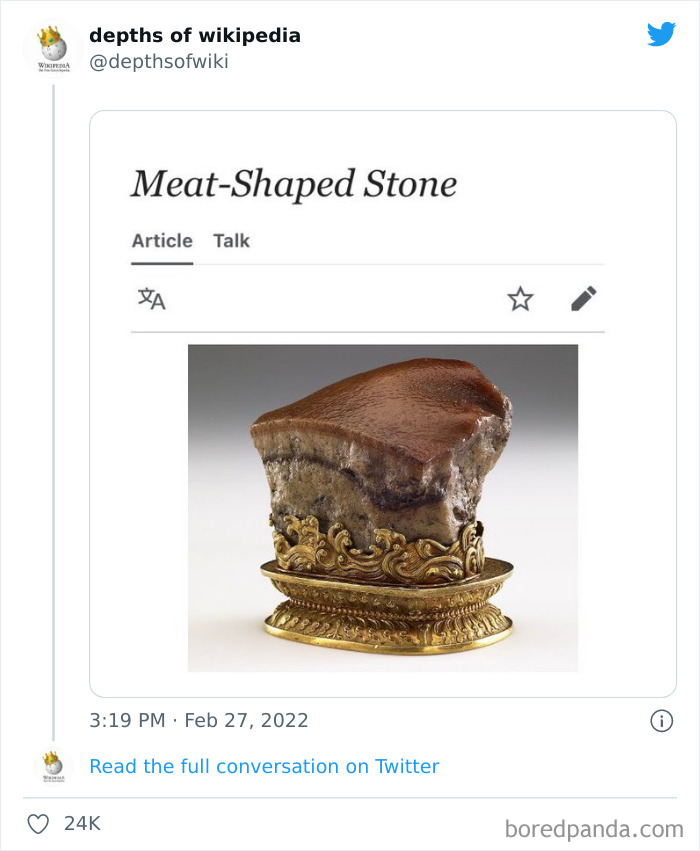700x851 pixels.
Task: Open the meat-shaped stone photo
Action: [382, 507]
